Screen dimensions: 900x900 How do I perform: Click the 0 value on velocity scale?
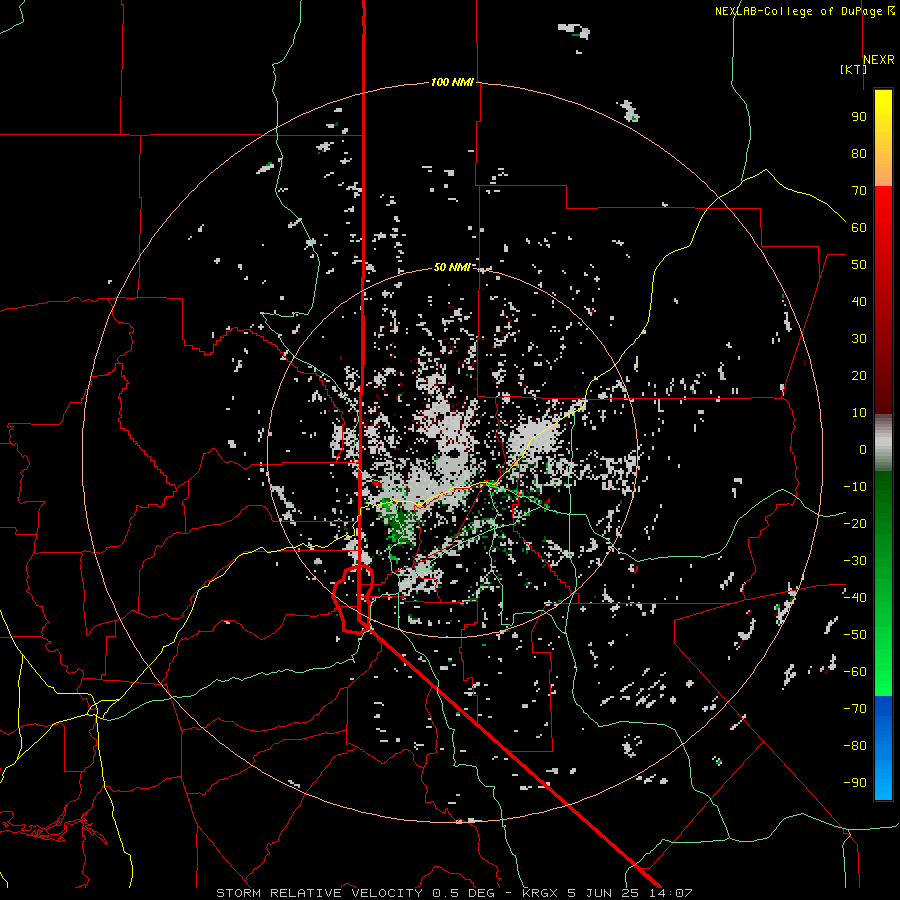tap(863, 450)
